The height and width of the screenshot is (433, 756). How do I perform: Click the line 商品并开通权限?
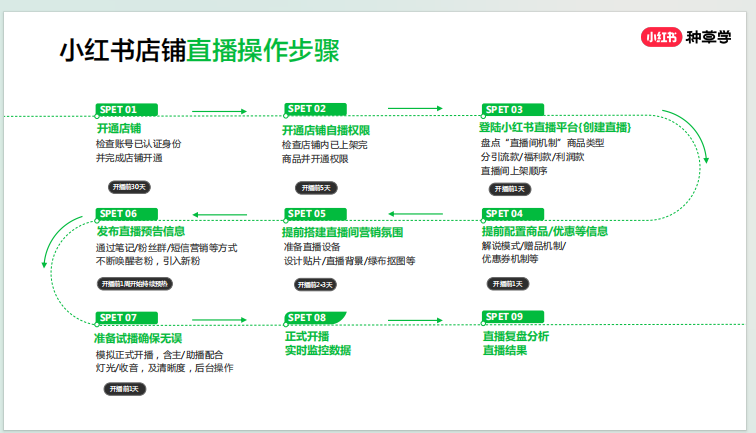click(315, 159)
